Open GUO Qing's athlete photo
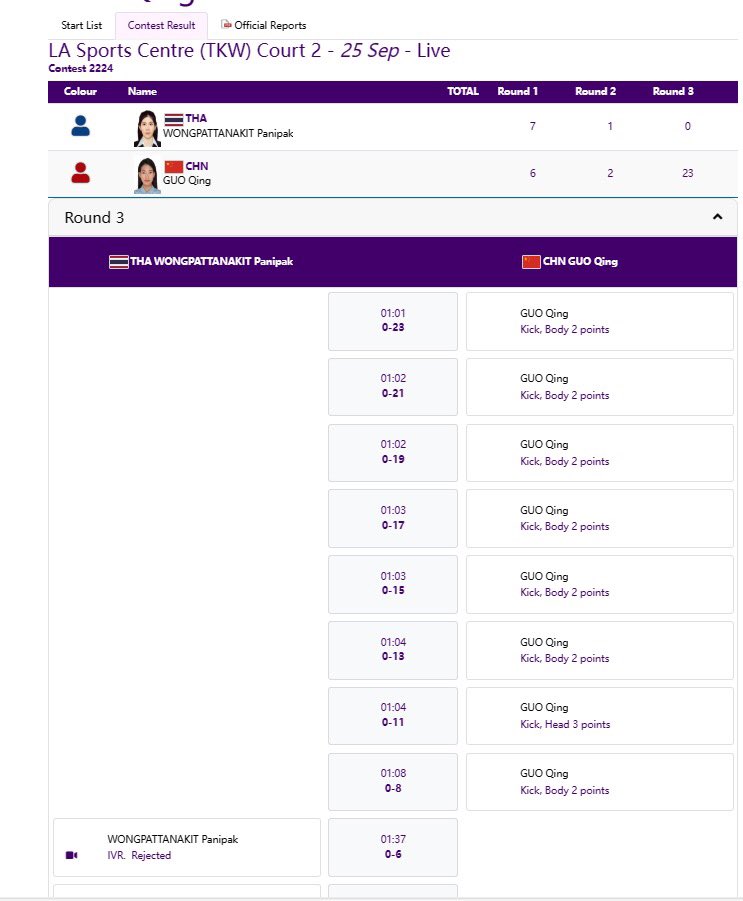The width and height of the screenshot is (743, 901). pos(147,175)
